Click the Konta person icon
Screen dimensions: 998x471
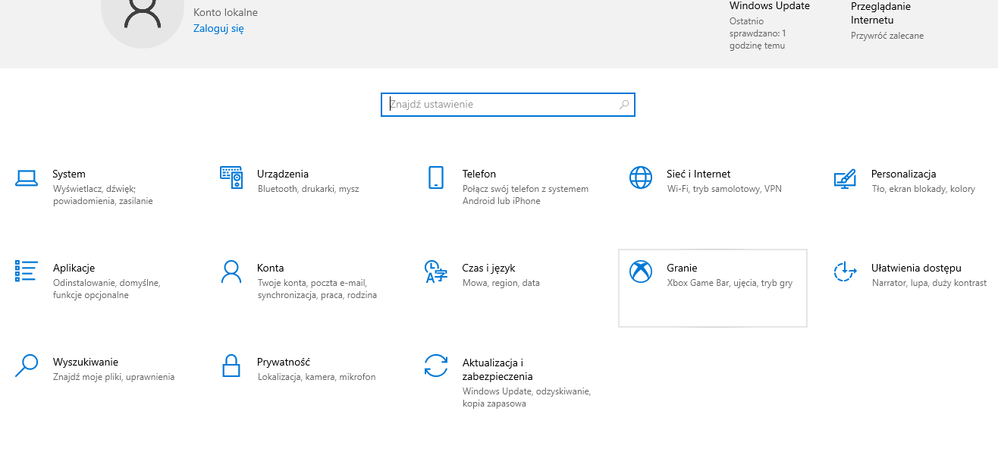coord(231,271)
